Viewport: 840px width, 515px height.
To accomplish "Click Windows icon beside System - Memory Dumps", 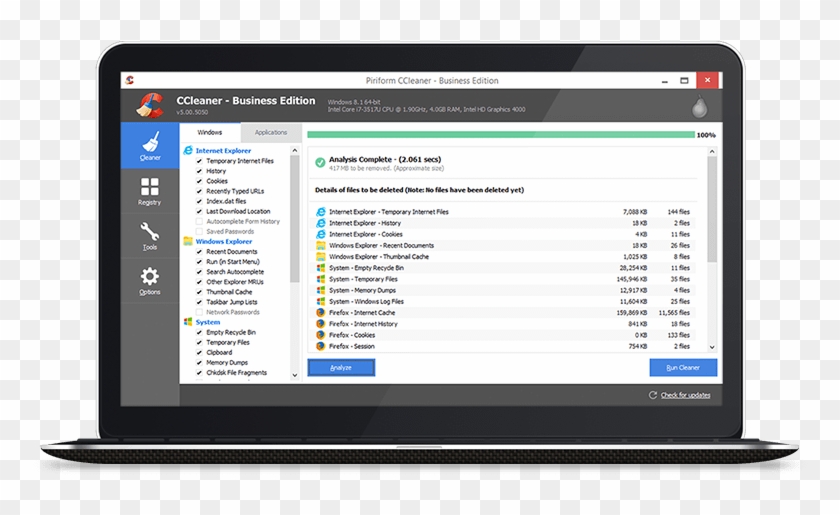I will coord(320,290).
